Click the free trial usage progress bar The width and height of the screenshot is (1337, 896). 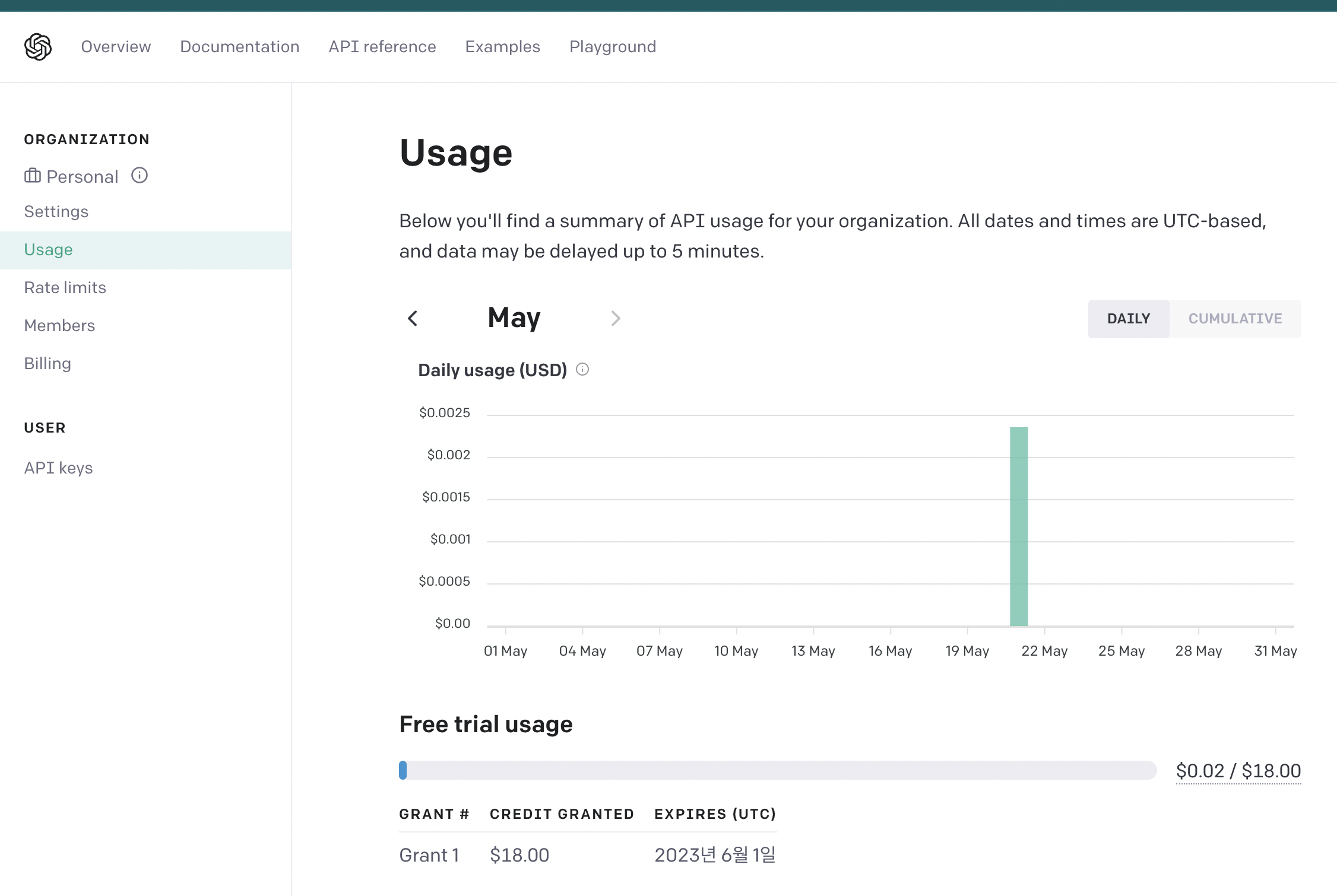(x=778, y=770)
